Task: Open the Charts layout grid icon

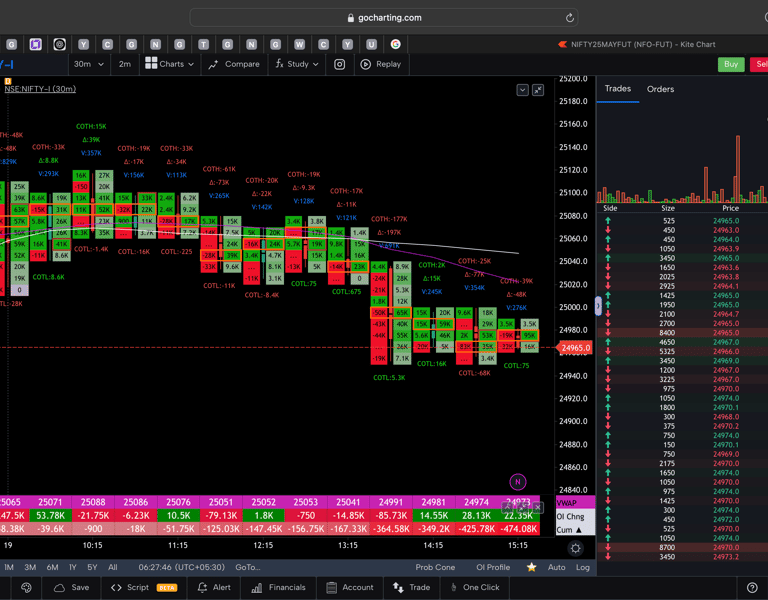Action: point(151,63)
